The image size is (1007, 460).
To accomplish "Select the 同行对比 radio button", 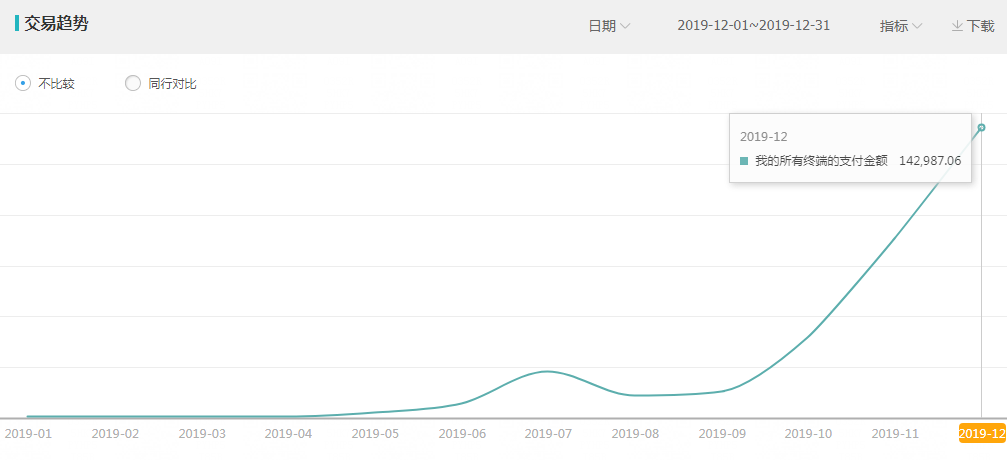I will pyautogui.click(x=133, y=84).
